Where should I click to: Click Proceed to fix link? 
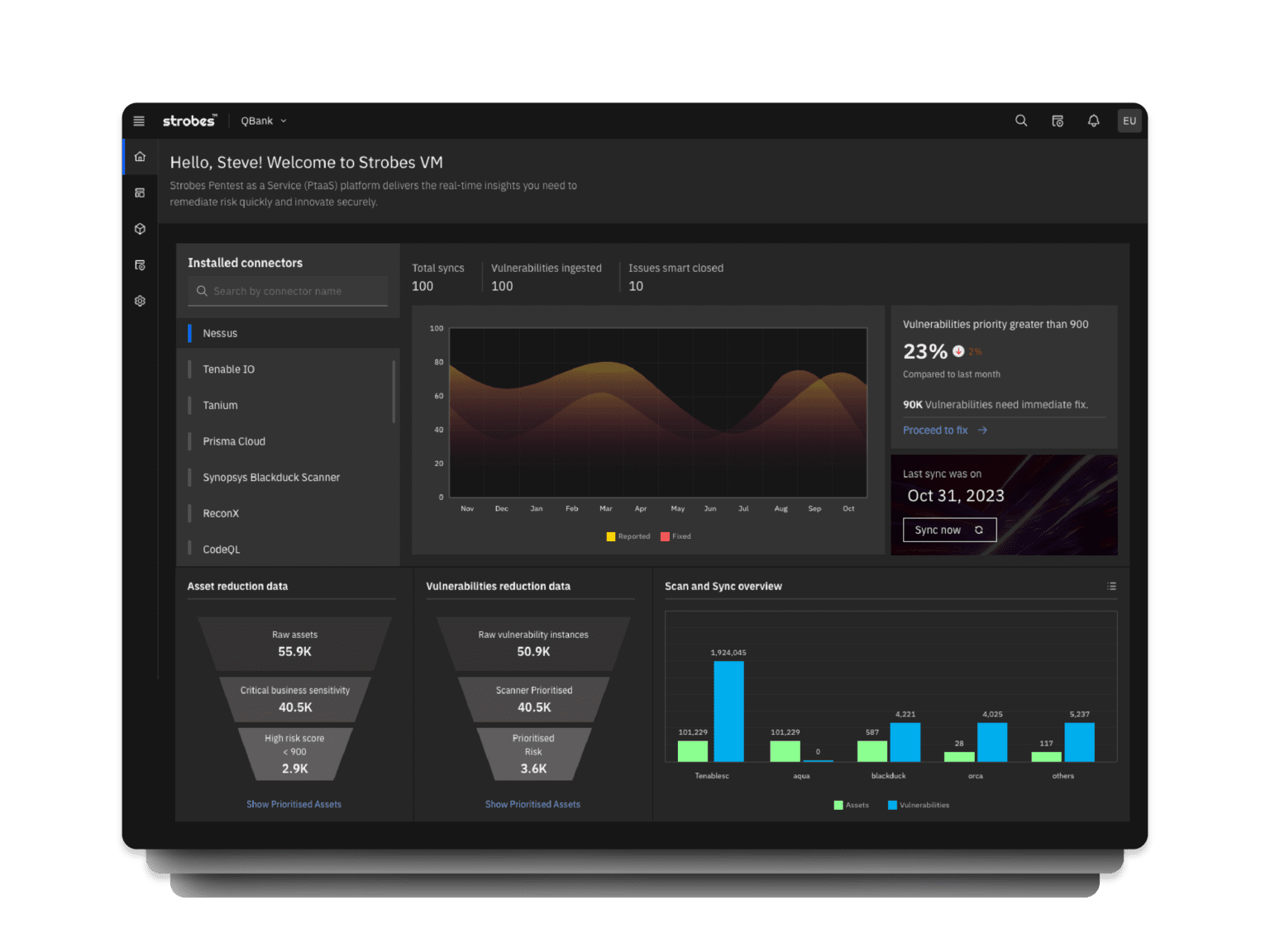coord(935,430)
